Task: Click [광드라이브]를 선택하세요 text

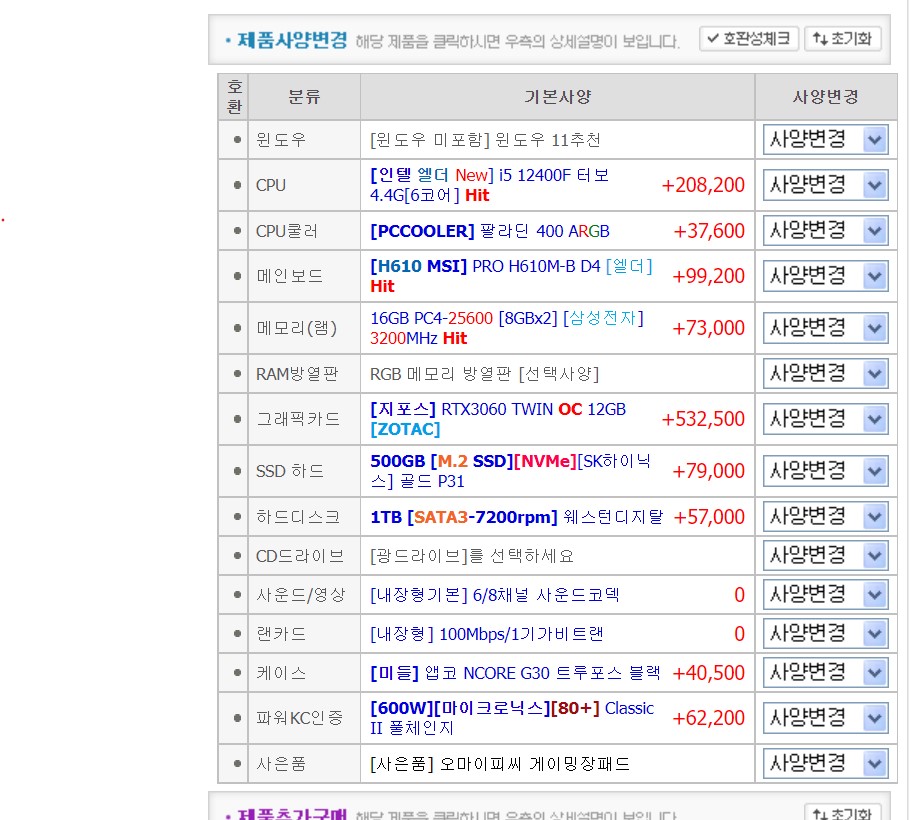Action: [472, 556]
